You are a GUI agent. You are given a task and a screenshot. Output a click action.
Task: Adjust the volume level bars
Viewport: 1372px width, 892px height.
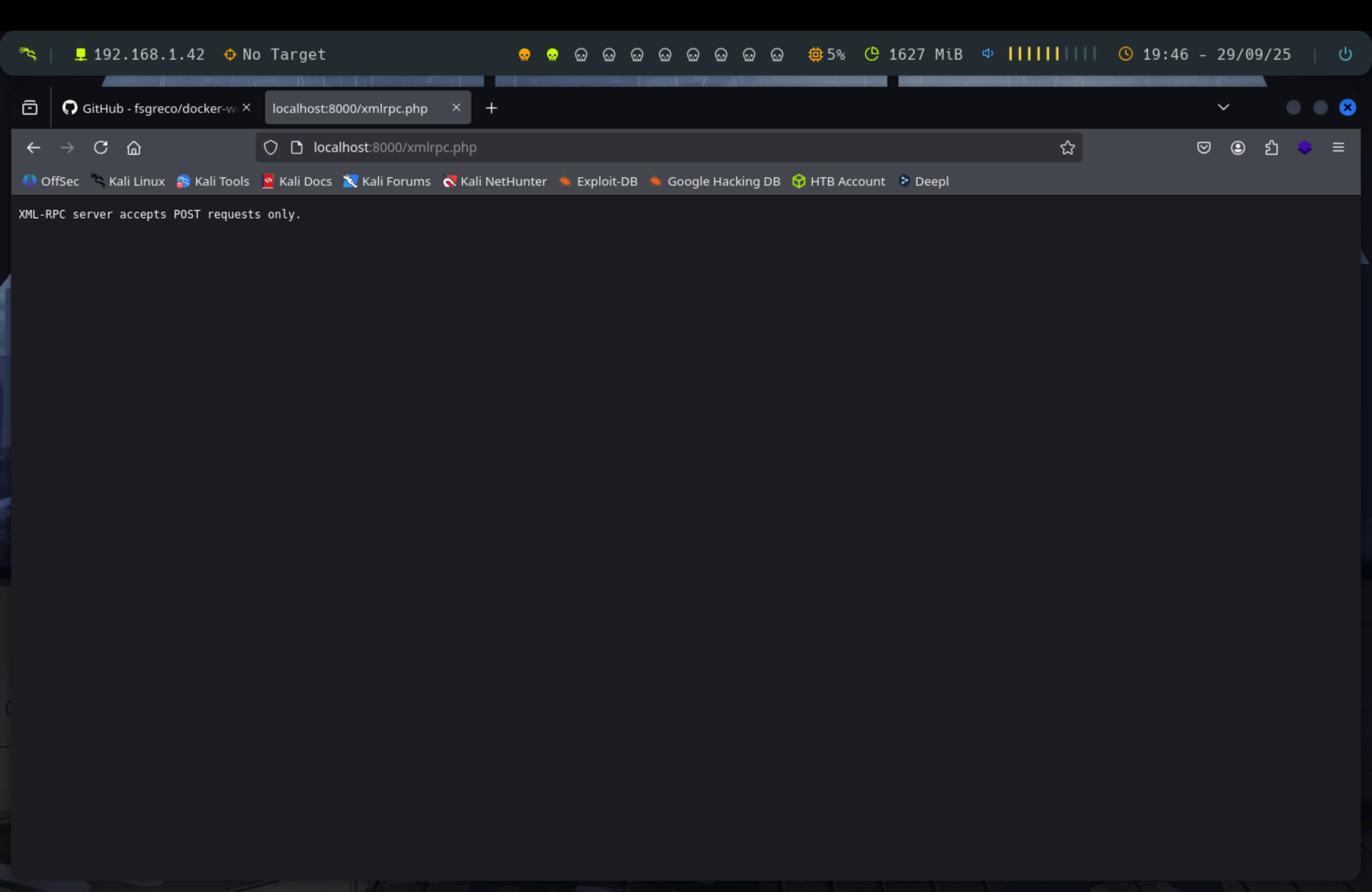[1051, 54]
